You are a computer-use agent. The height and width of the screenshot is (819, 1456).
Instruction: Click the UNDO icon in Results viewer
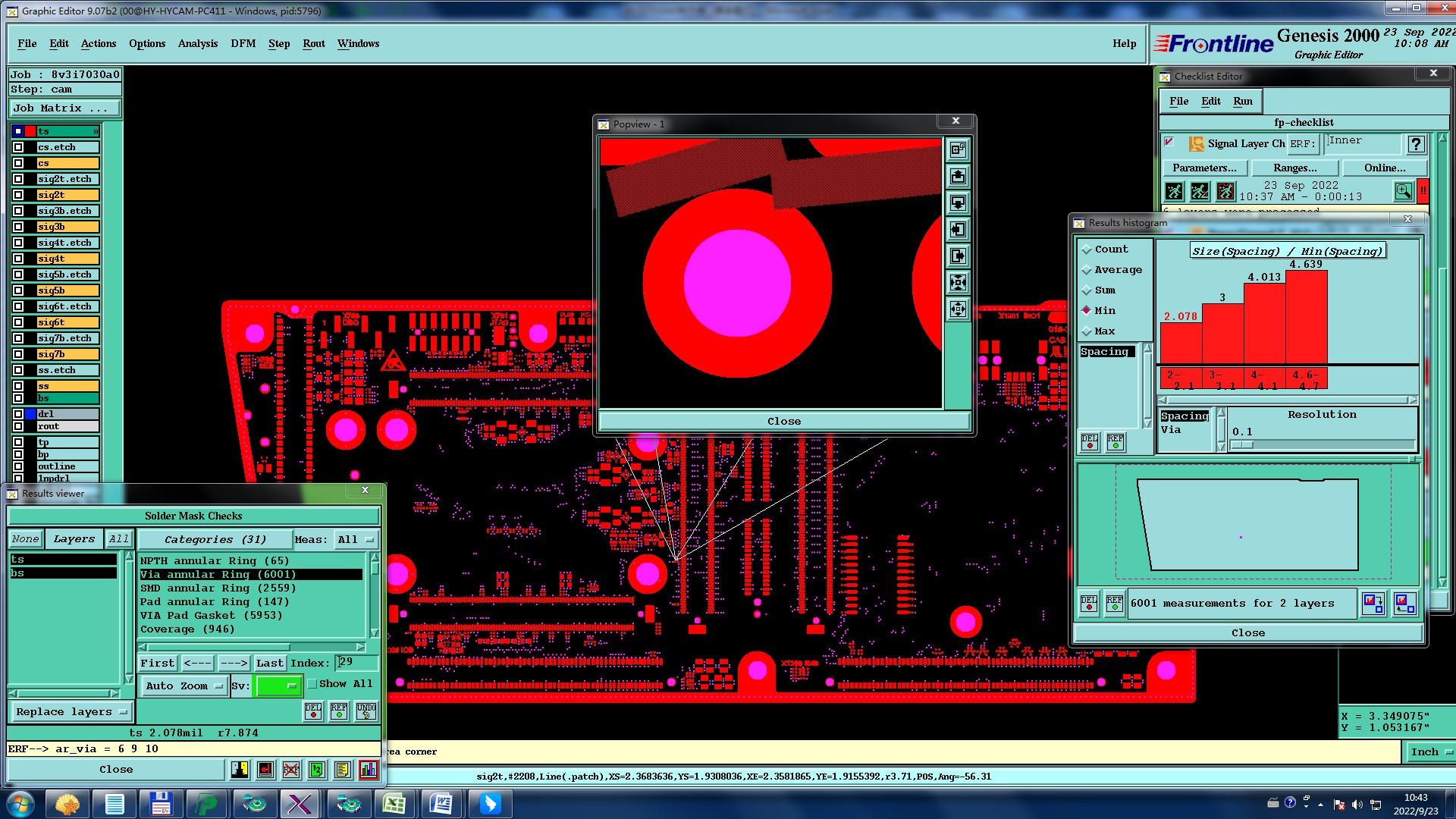366,711
